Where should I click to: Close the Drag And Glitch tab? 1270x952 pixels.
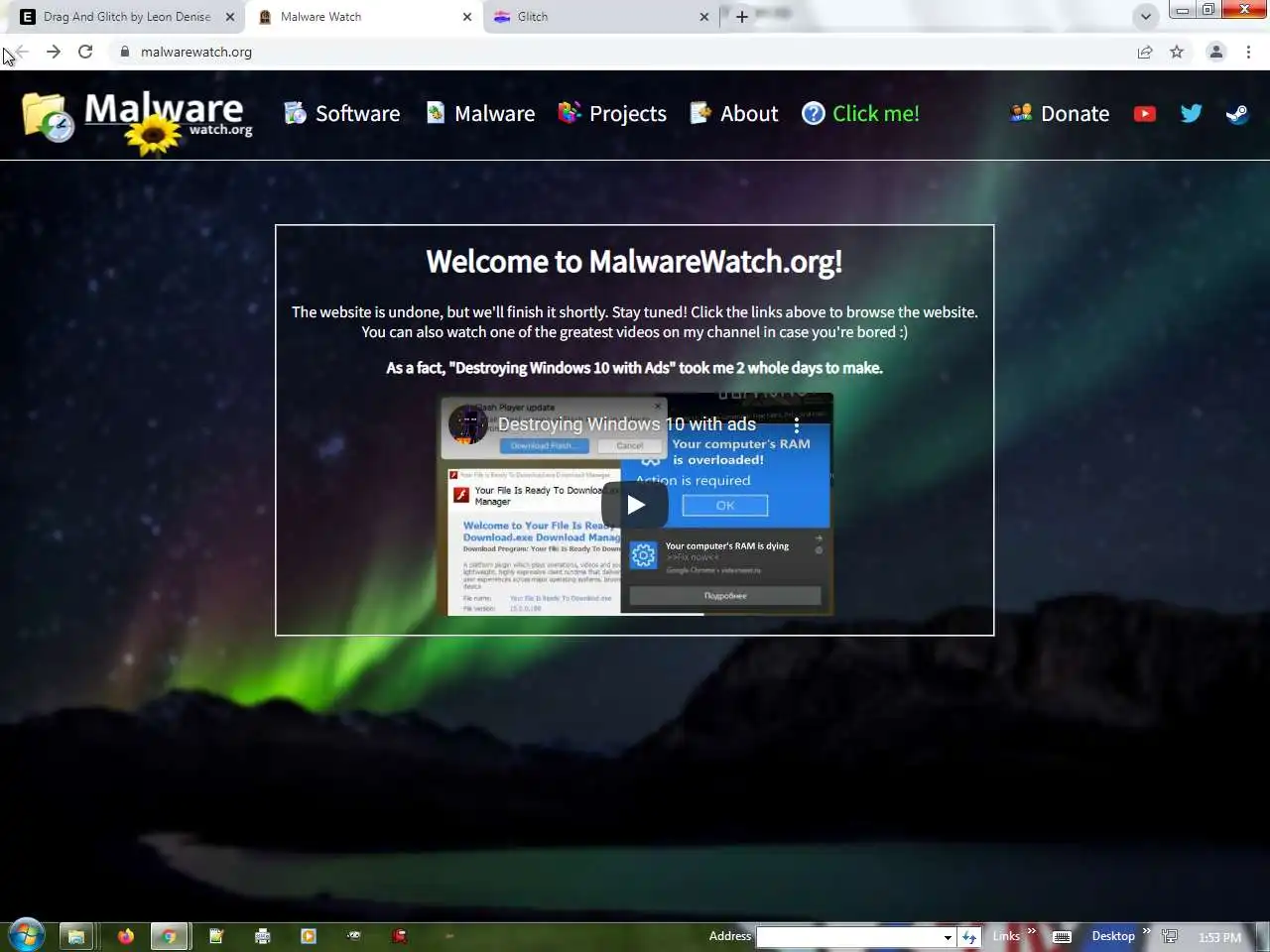230,17
